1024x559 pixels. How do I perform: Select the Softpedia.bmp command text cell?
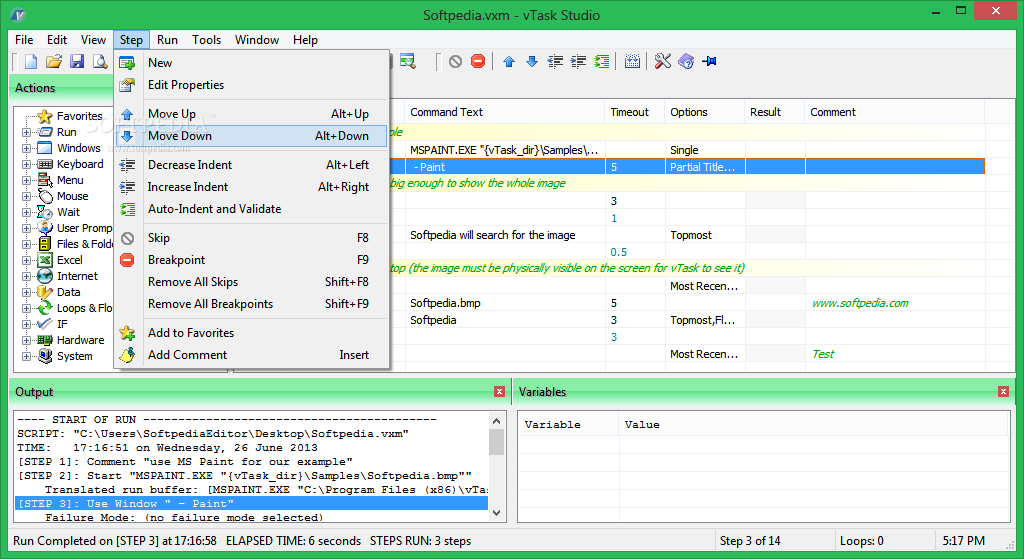505,303
